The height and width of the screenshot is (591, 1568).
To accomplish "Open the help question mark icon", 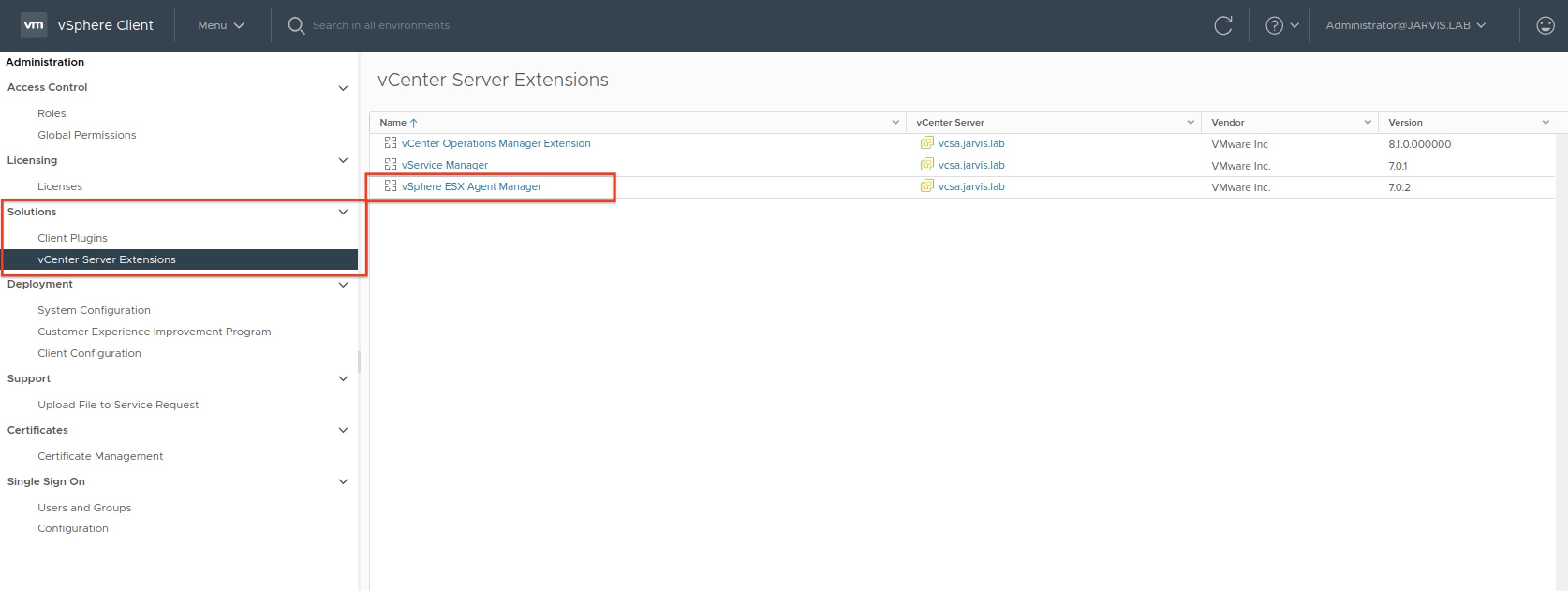I will tap(1274, 26).
